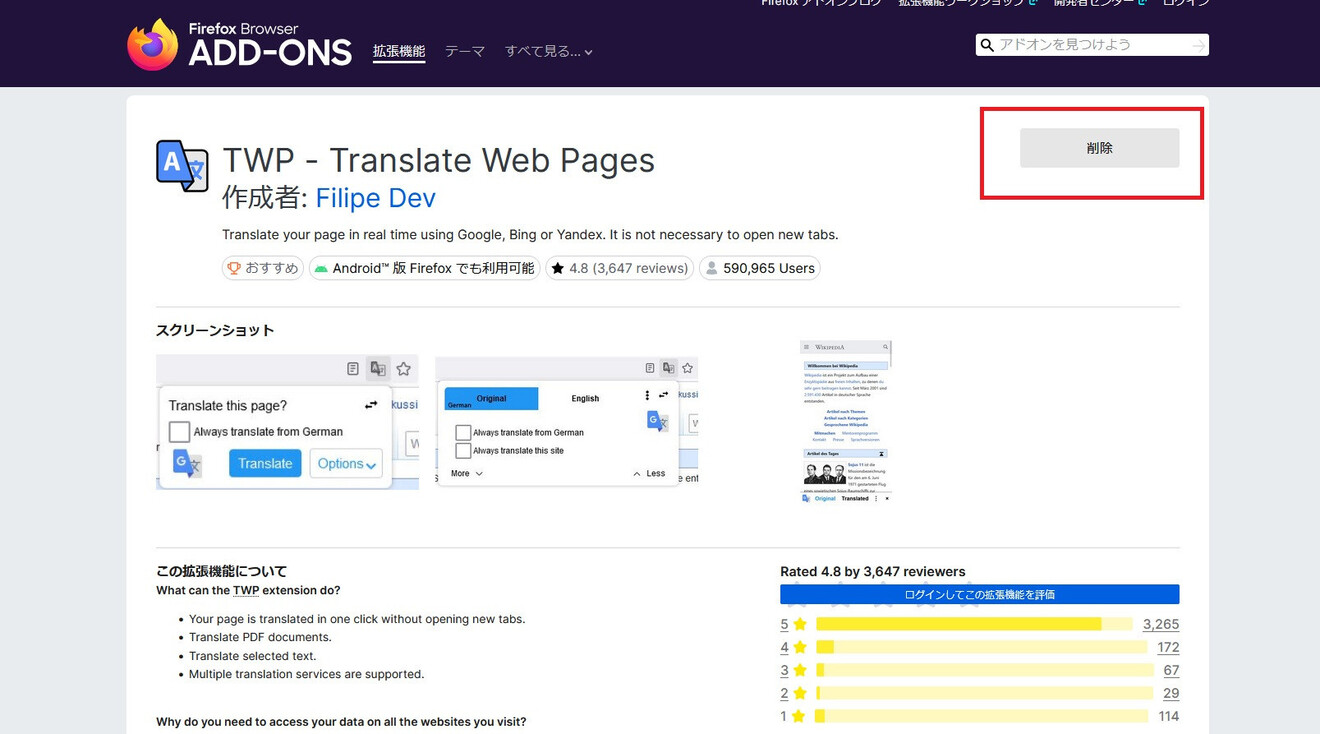
Task: Open third Wikipedia mobile screenshot
Action: (x=845, y=421)
